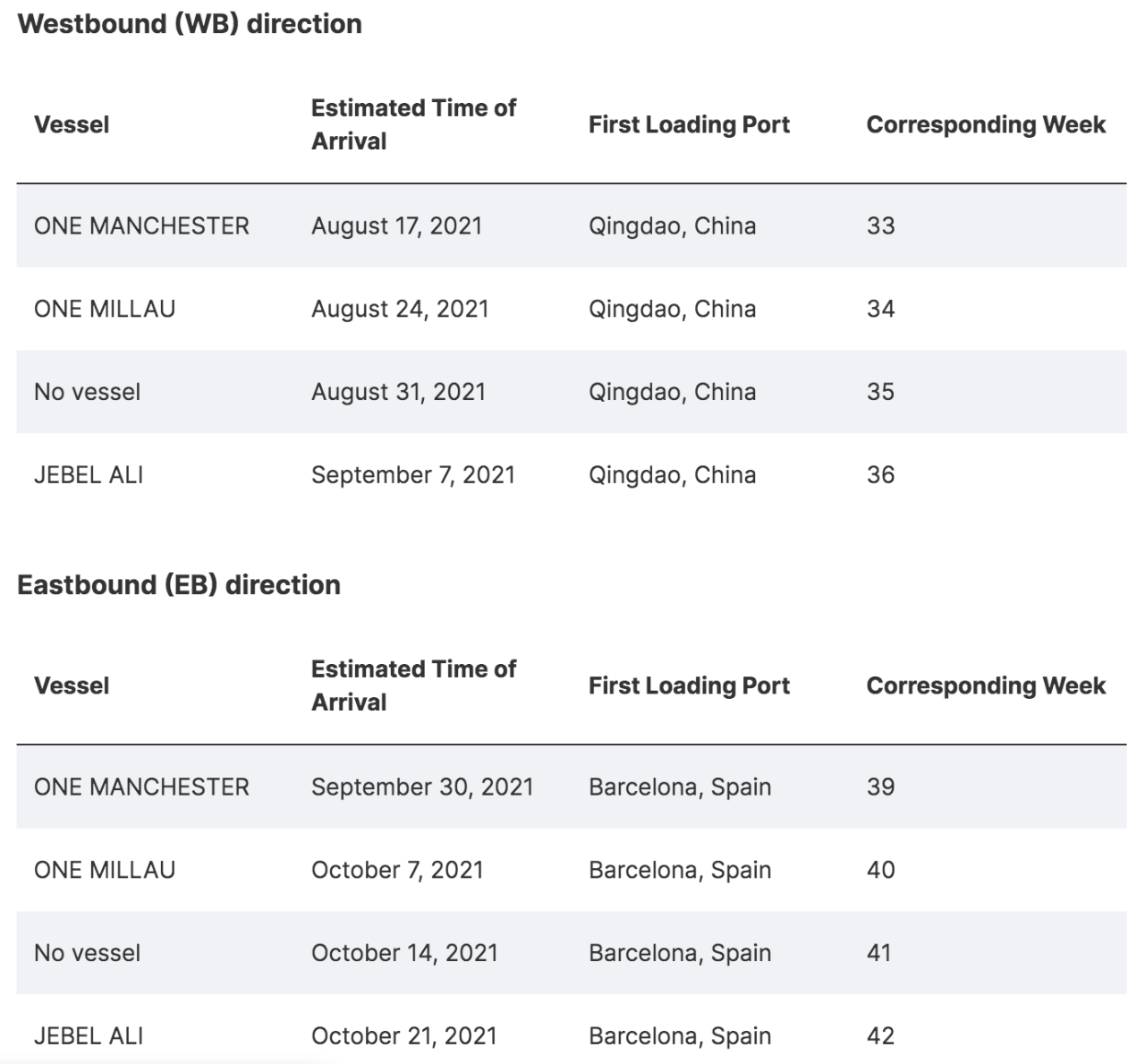Click No vessel in the Eastbound table
The image size is (1145, 1064).
[87, 953]
